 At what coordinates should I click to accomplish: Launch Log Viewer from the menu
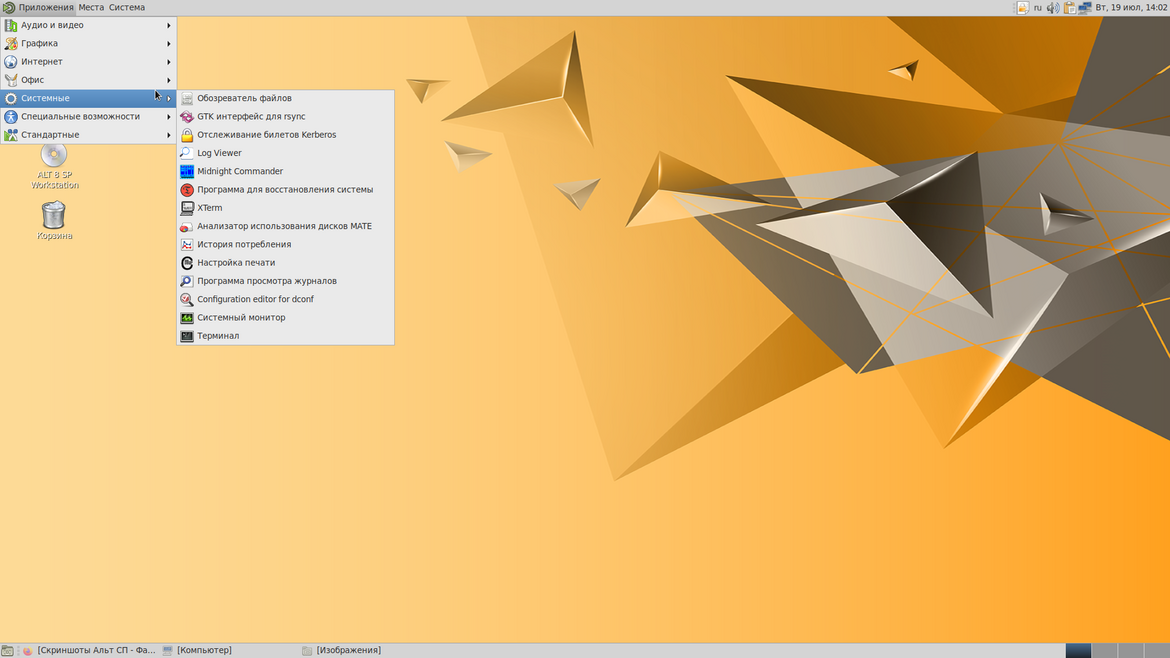285,153
